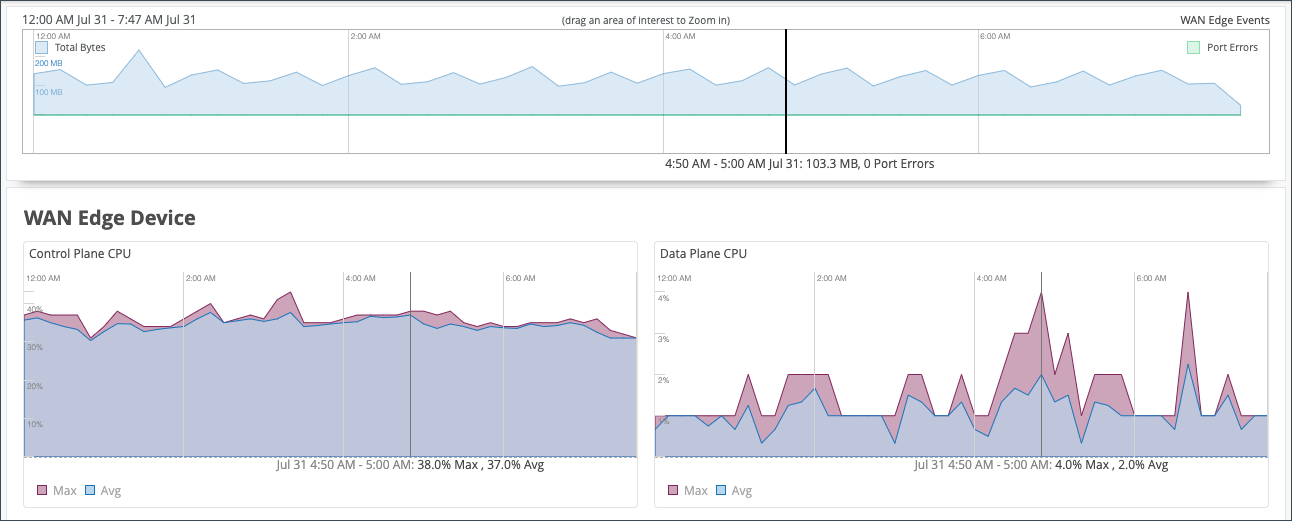Click the Total Bytes legend color swatch
Image resolution: width=1292 pixels, height=521 pixels.
[x=42, y=47]
